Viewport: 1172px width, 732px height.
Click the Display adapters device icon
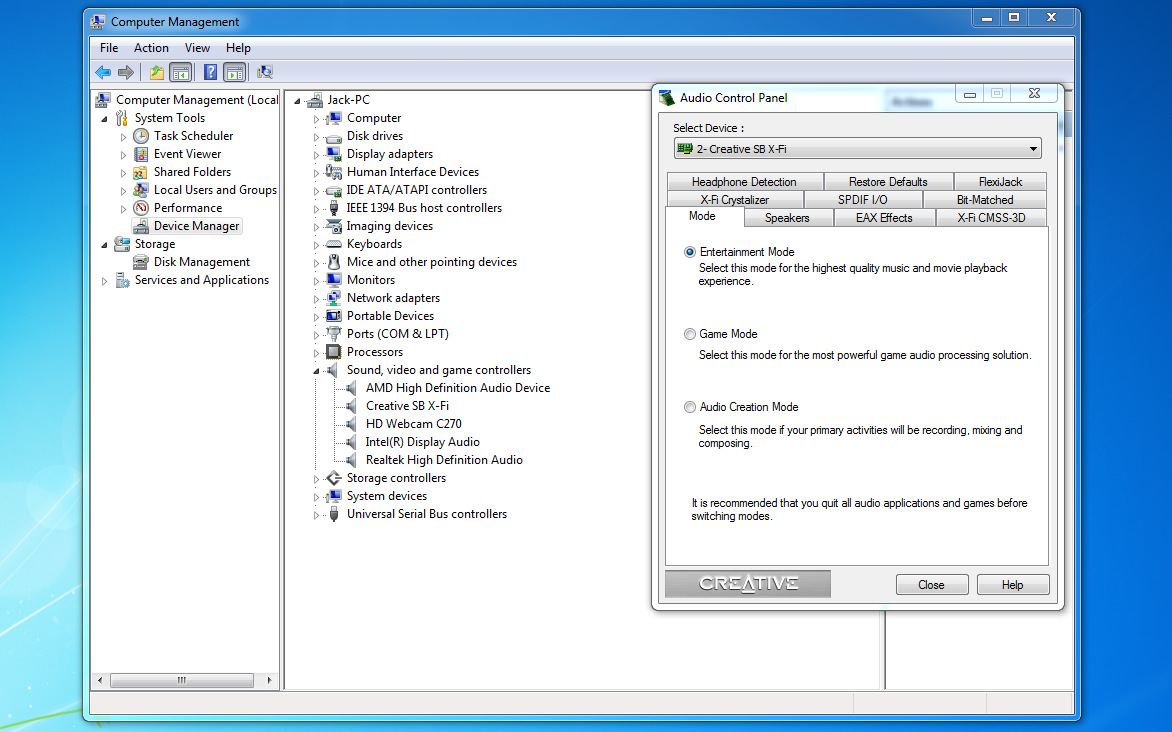(334, 154)
